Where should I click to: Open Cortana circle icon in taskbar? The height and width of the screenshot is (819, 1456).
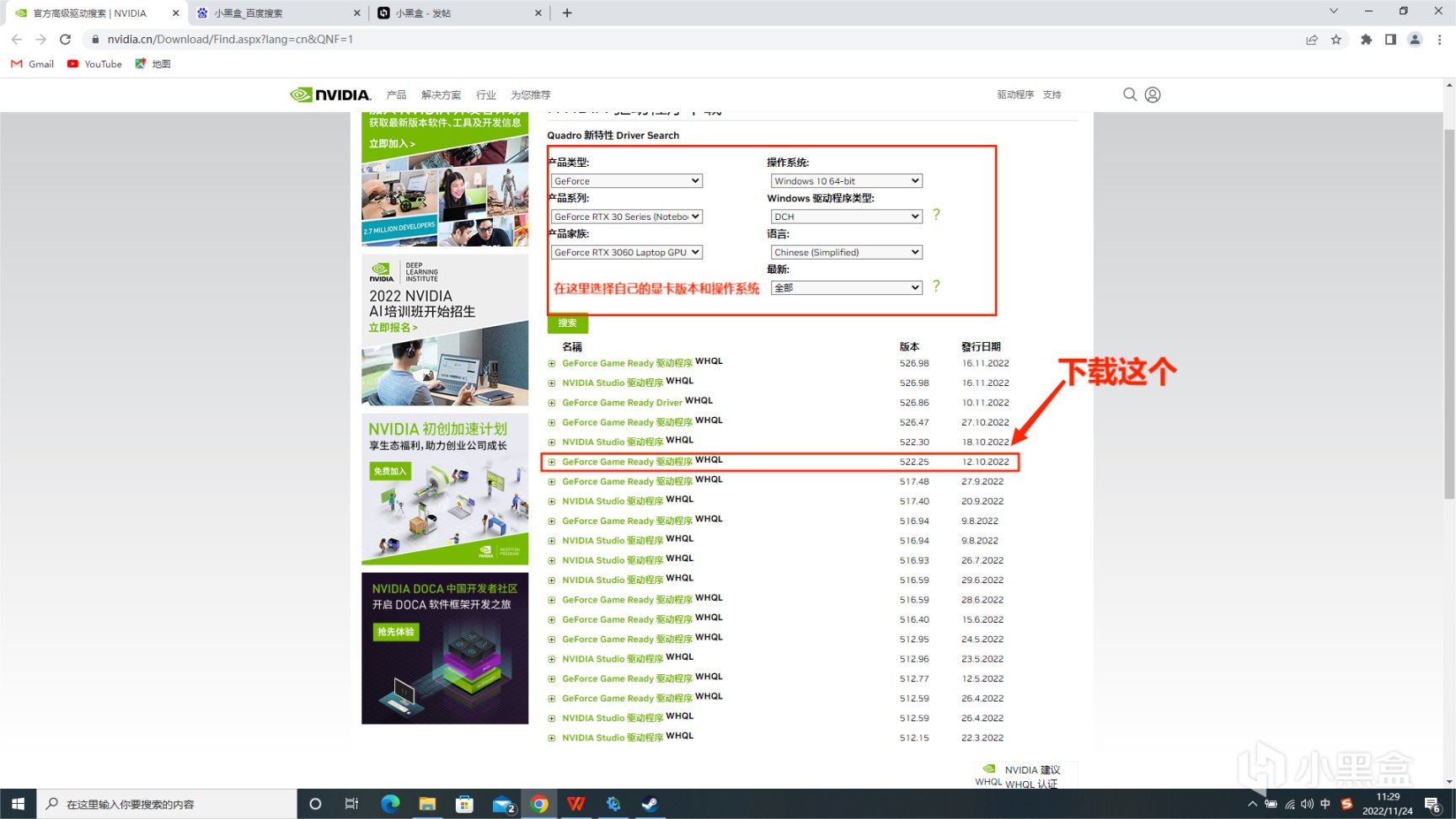point(315,804)
